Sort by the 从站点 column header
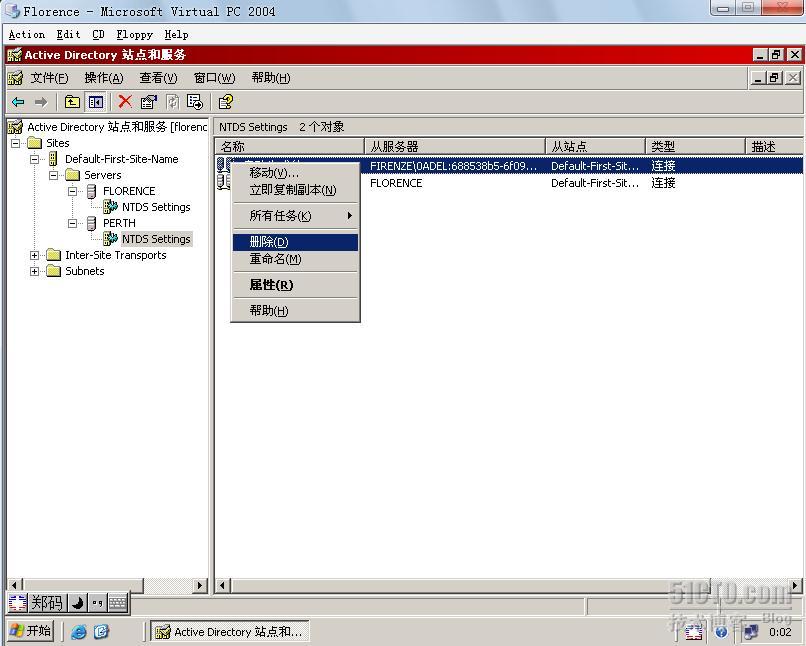The height and width of the screenshot is (646, 806). 595,146
